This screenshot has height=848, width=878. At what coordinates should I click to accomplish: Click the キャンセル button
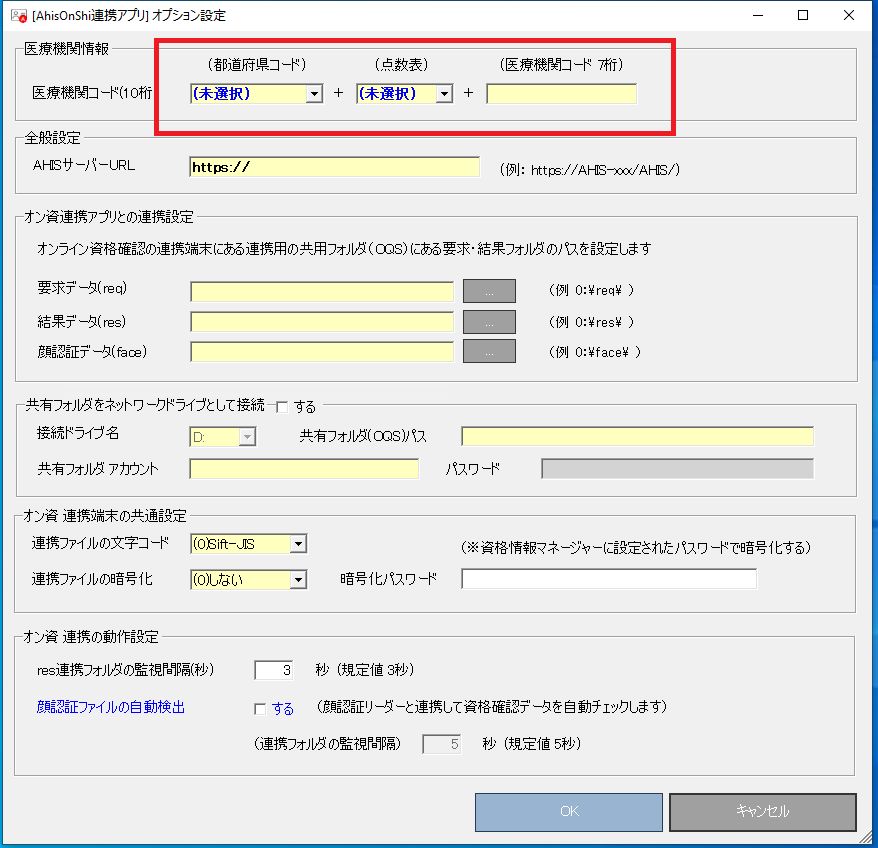(x=763, y=812)
